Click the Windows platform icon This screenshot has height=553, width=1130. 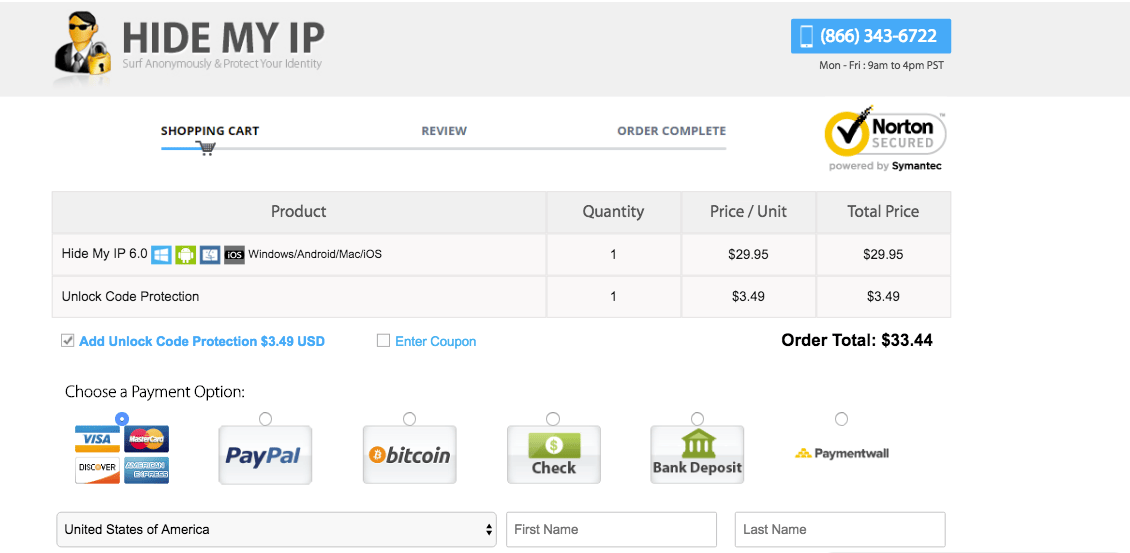[x=161, y=254]
